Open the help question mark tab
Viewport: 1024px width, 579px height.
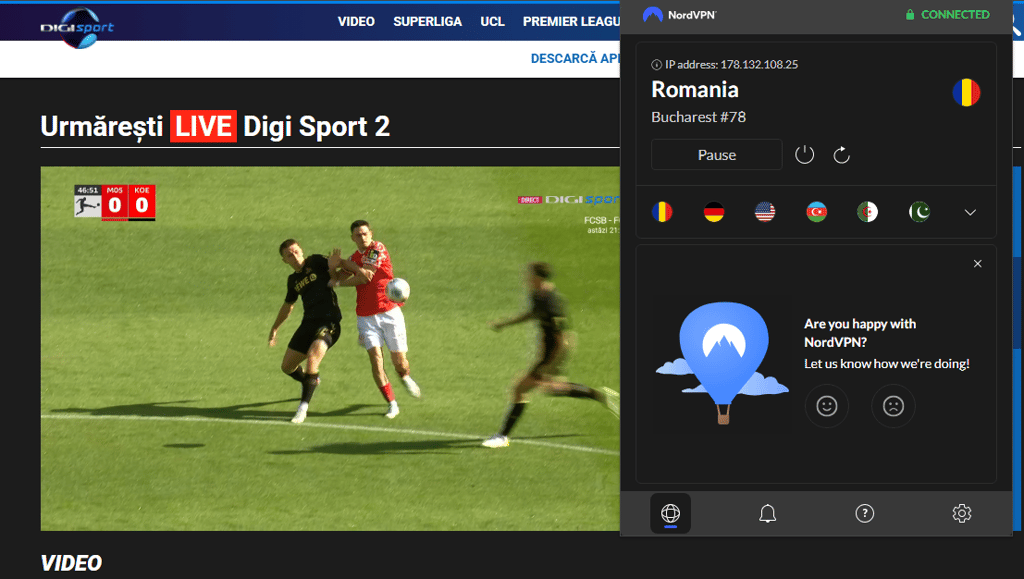tap(864, 514)
